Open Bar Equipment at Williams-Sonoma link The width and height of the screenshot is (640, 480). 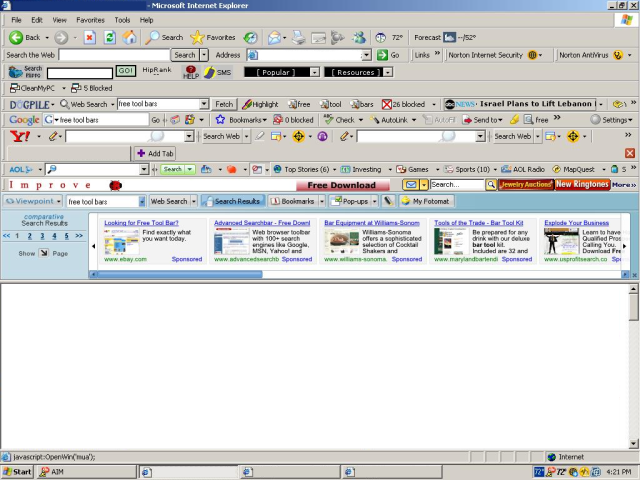coord(372,223)
